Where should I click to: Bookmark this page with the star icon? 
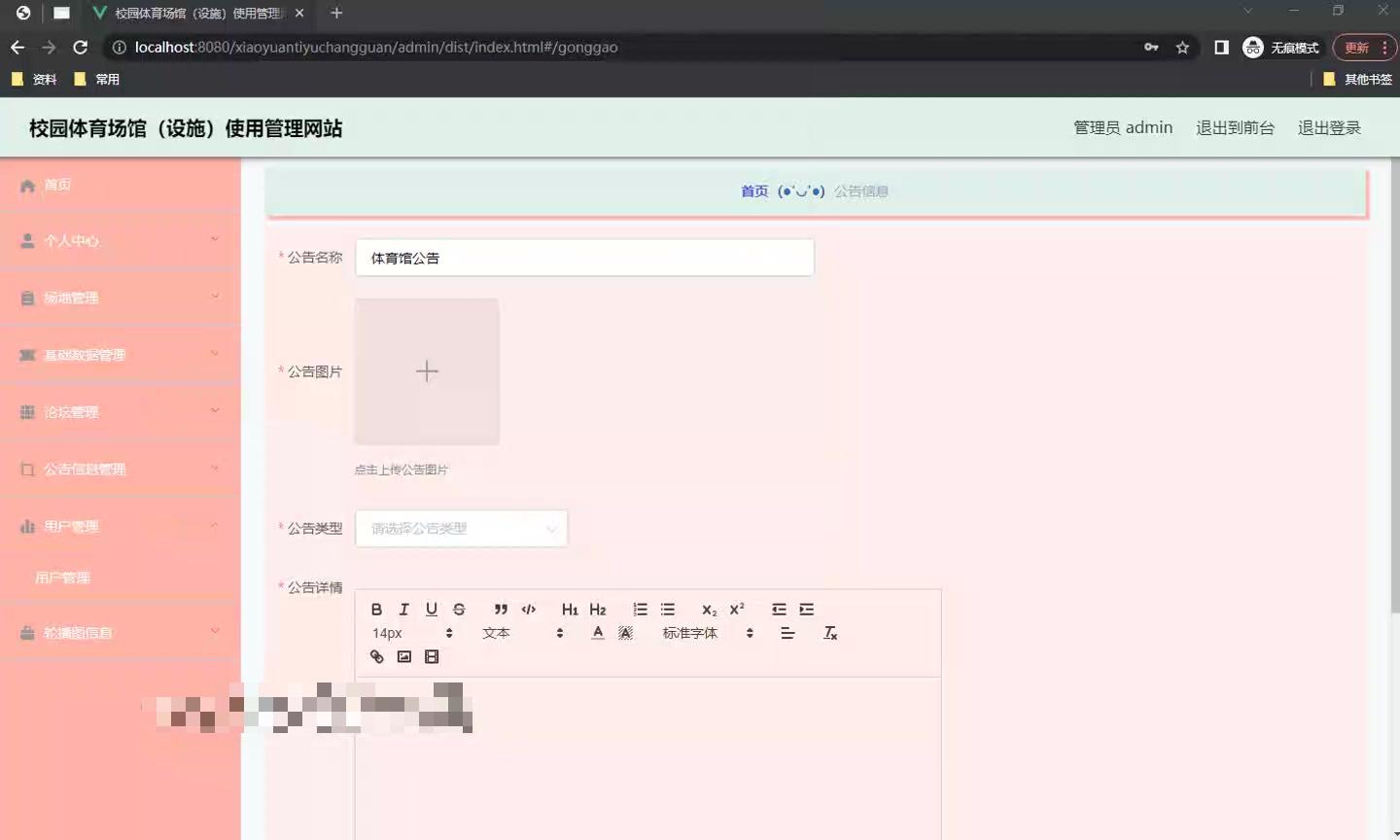click(1182, 48)
